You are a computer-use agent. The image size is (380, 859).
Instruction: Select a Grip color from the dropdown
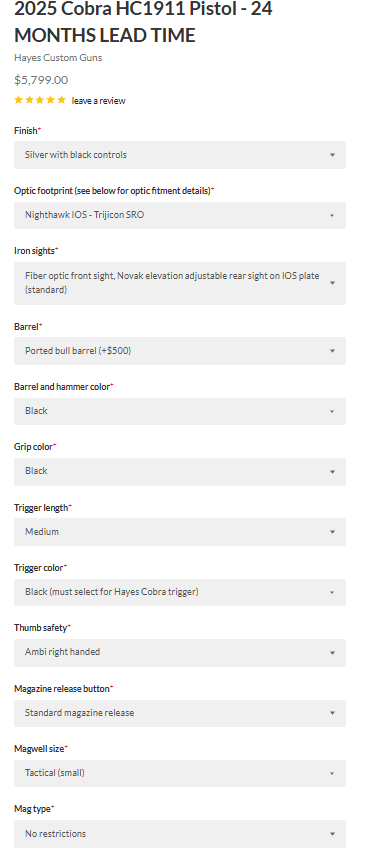point(180,472)
